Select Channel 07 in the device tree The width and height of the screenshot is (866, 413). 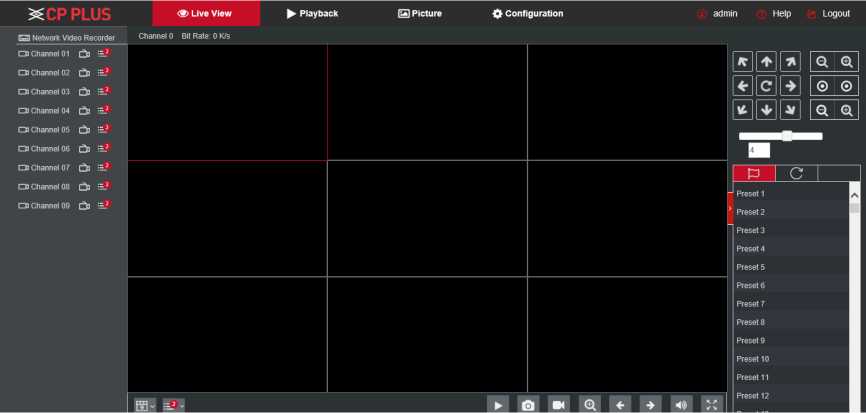(49, 168)
